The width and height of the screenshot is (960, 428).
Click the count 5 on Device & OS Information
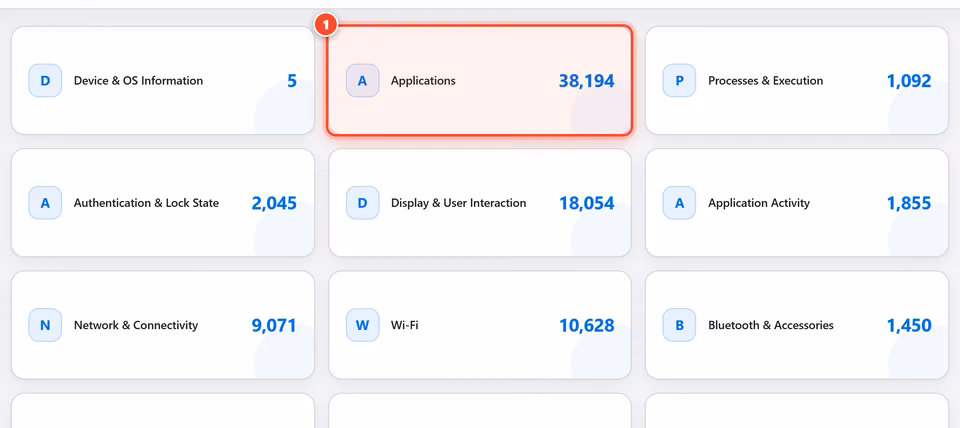pos(292,81)
